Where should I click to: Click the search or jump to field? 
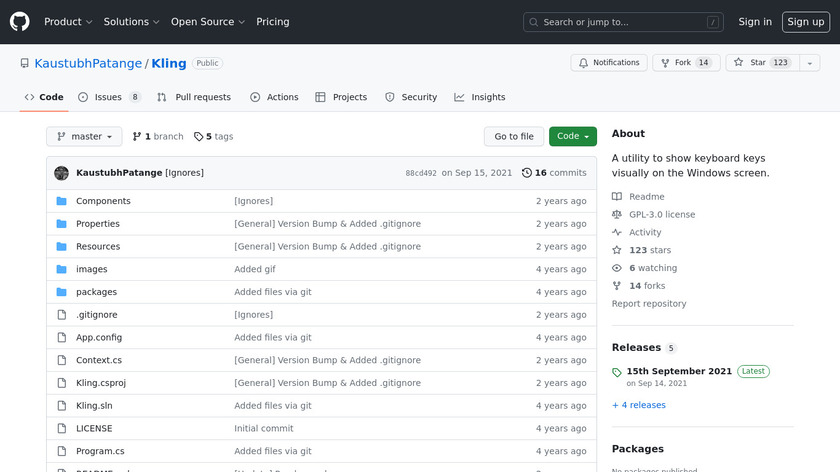623,22
